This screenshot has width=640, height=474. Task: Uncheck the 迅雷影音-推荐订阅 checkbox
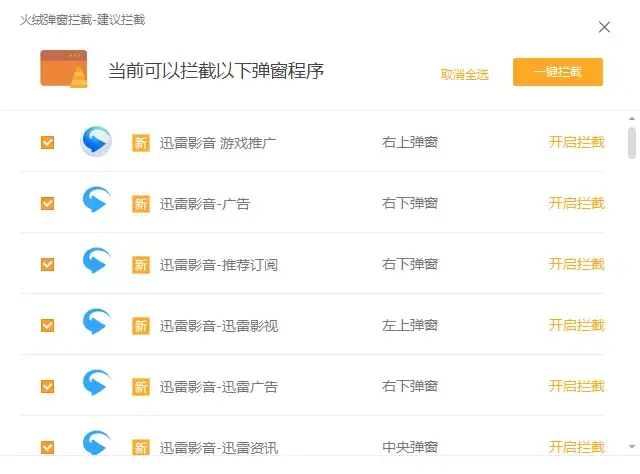(x=47, y=264)
